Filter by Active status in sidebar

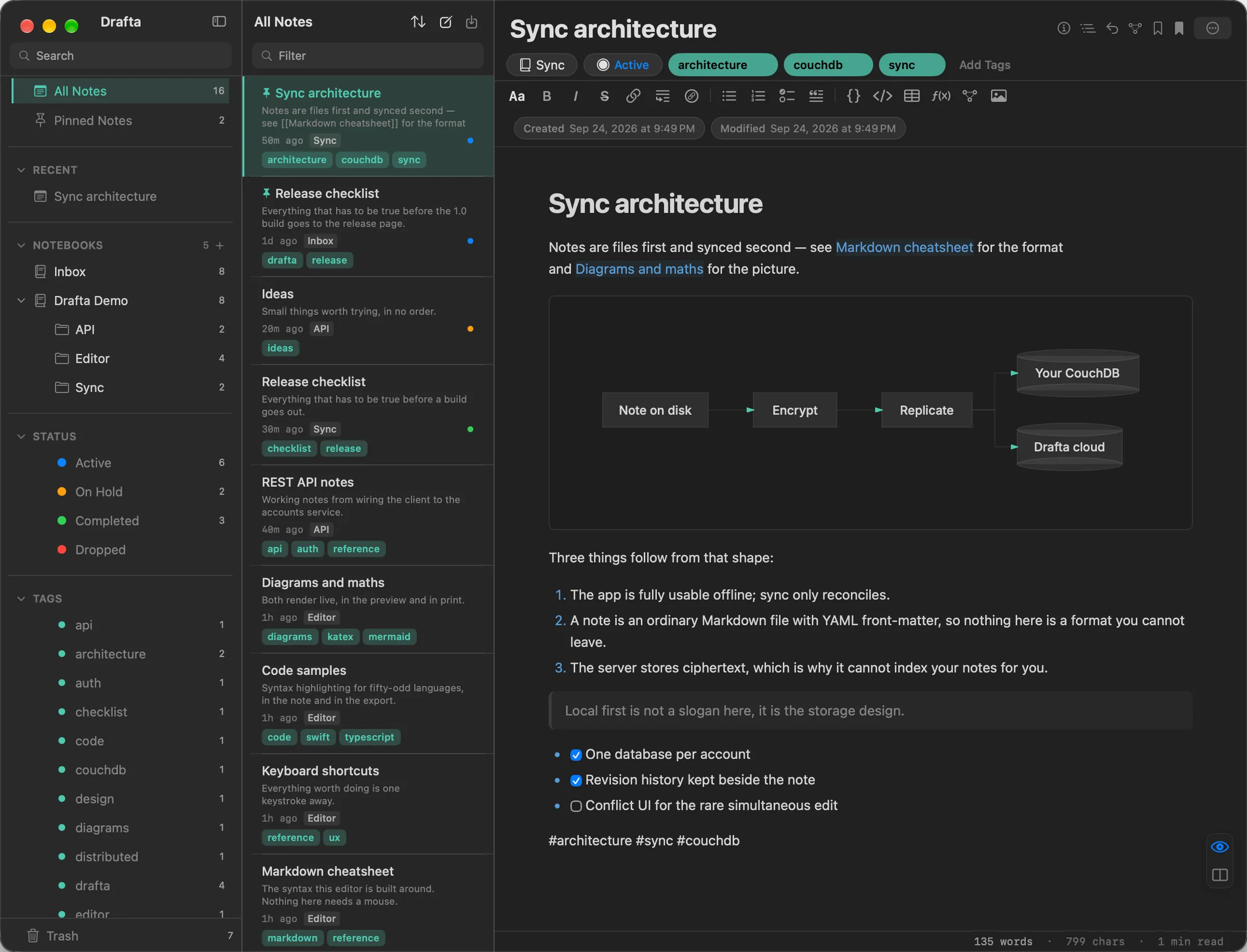120,463
